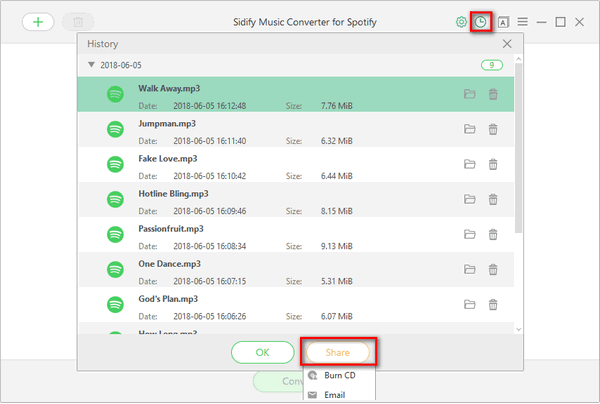600x404 pixels.
Task: Click the 2018-06-05 date group label
Action: click(121, 65)
